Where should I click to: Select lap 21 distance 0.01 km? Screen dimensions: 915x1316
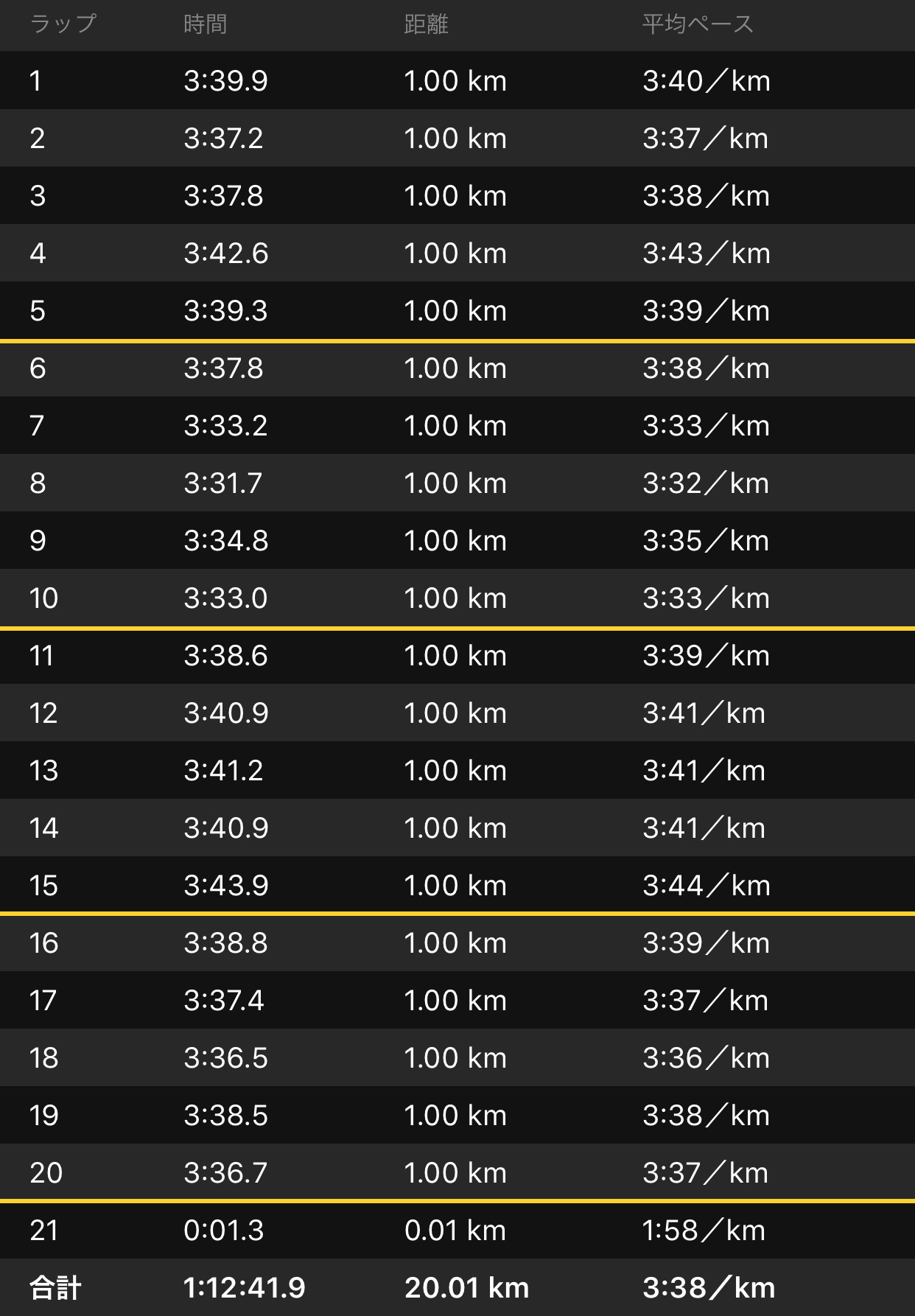click(455, 1231)
